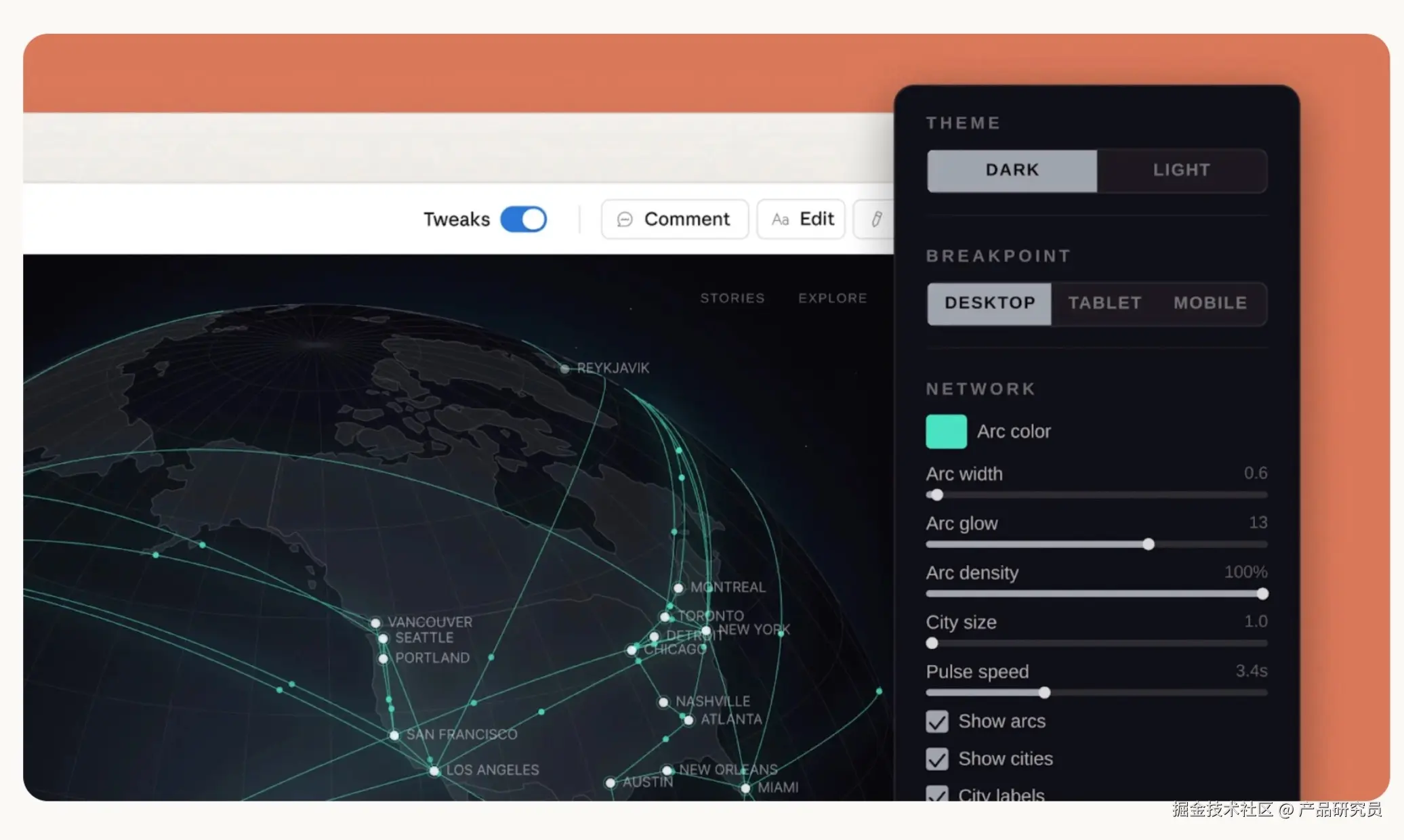
Task: Switch theme to LIGHT
Action: click(1181, 170)
